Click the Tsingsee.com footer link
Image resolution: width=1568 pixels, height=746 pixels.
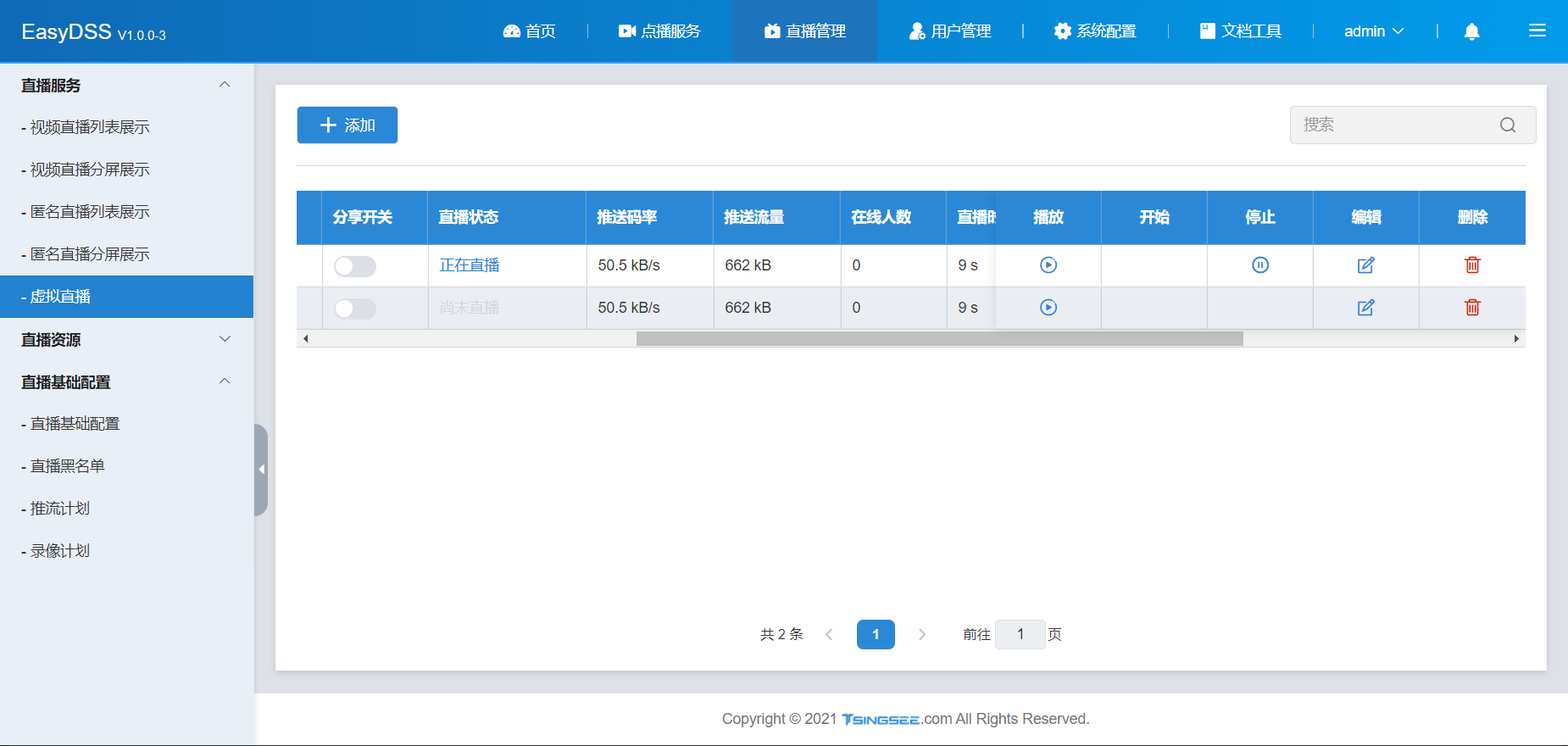tap(897, 719)
